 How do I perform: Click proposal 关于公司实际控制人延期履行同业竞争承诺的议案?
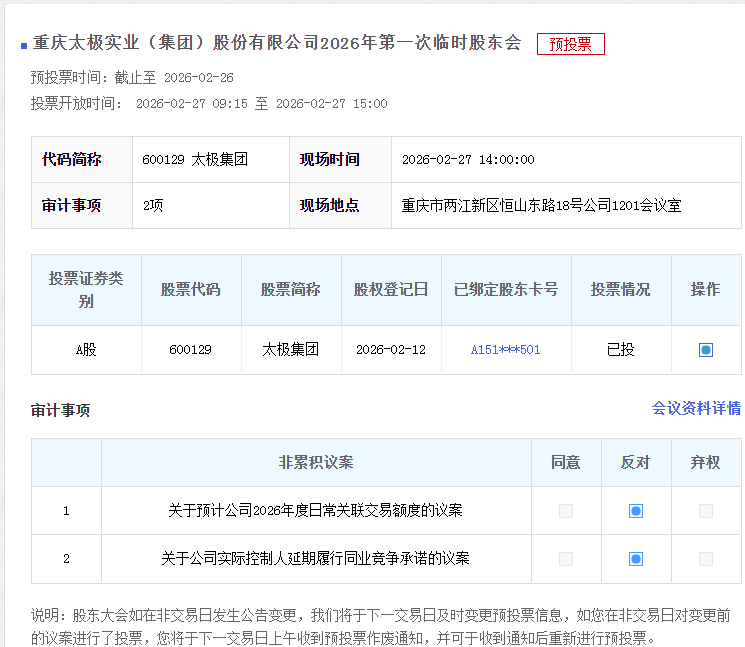315,559
